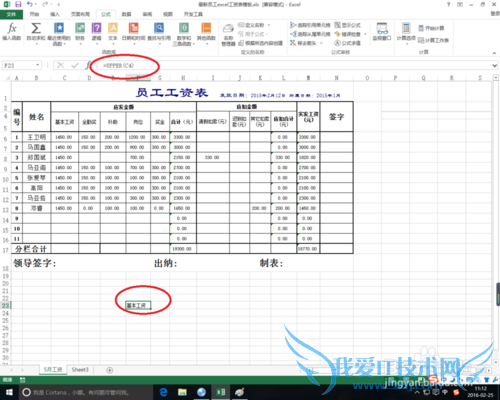500x400 pixels.
Task: Select the 5月工资 worksheet tab
Action: click(x=53, y=370)
